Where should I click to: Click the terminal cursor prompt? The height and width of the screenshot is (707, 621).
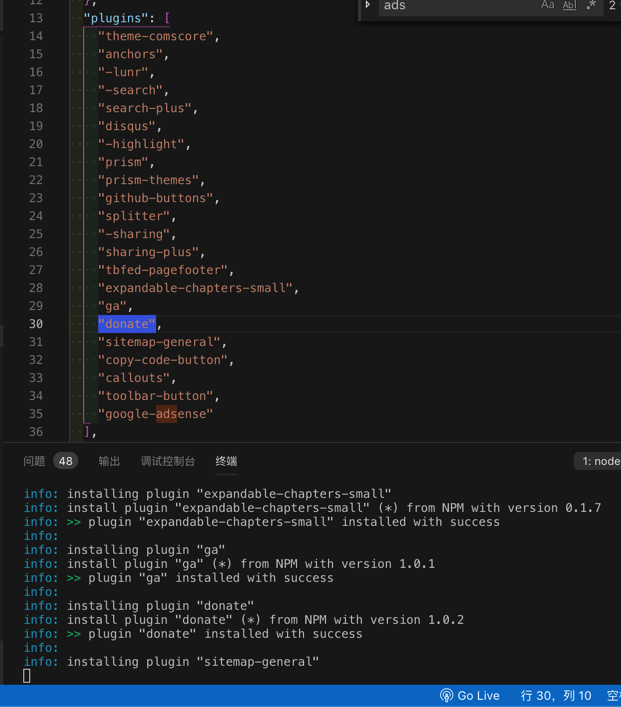point(27,676)
